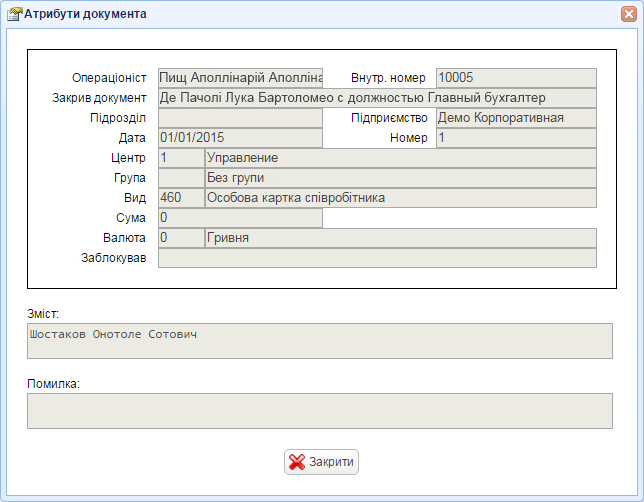Click the Операціоніст label
This screenshot has width=644, height=502.
coord(109,78)
